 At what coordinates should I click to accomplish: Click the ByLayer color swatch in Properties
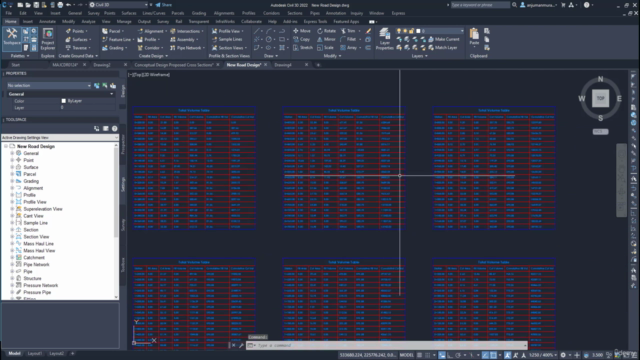tap(64, 101)
